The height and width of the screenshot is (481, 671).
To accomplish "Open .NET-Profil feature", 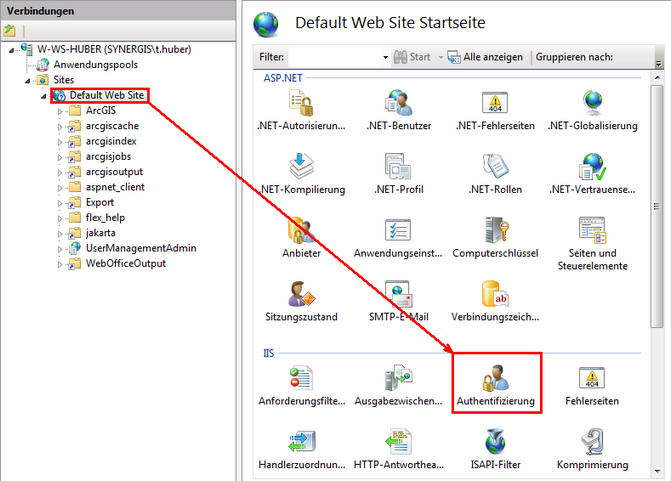I will [x=398, y=174].
